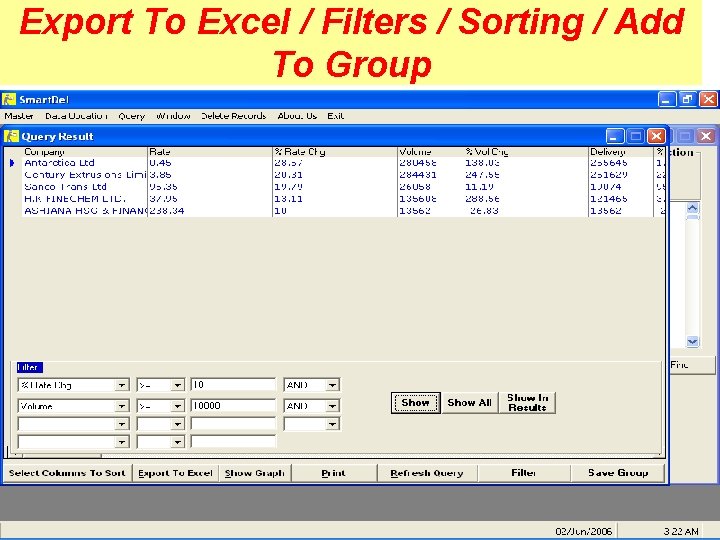Expand the empty fourth-row operator dropdown
Screen dimensions: 720x540
click(178, 442)
